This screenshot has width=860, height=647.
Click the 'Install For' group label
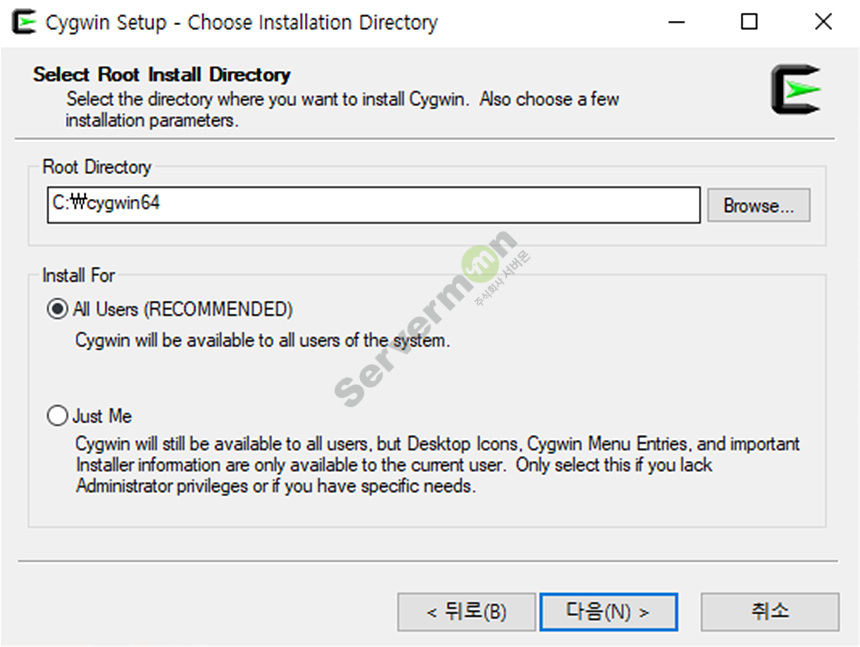[x=78, y=275]
